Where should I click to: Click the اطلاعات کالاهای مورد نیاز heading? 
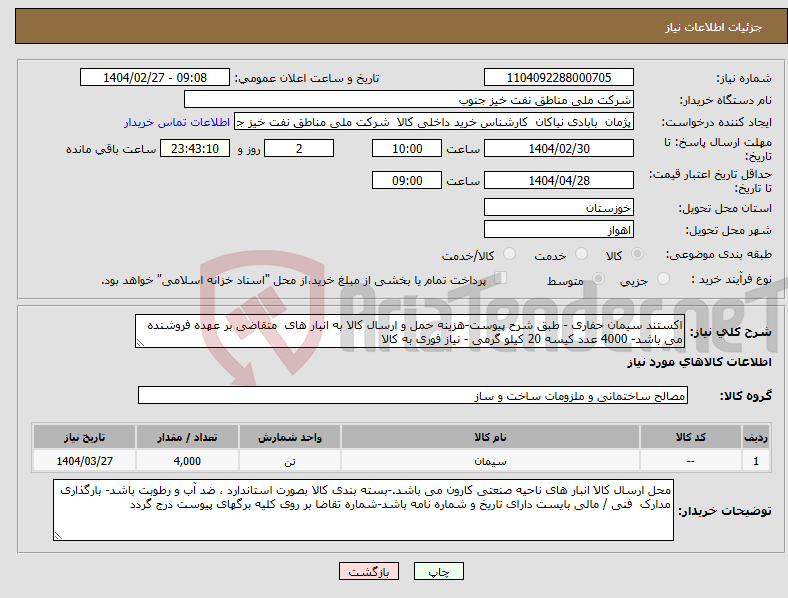(700, 362)
